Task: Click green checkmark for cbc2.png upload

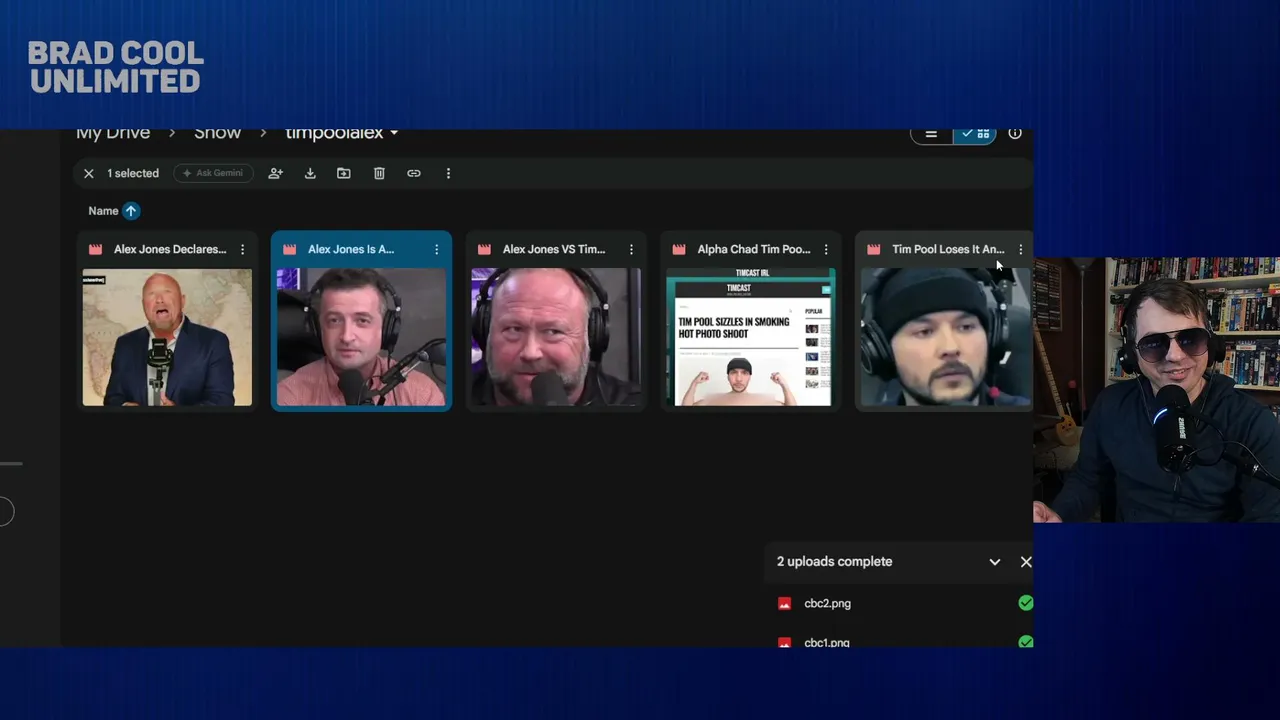Action: (1026, 603)
